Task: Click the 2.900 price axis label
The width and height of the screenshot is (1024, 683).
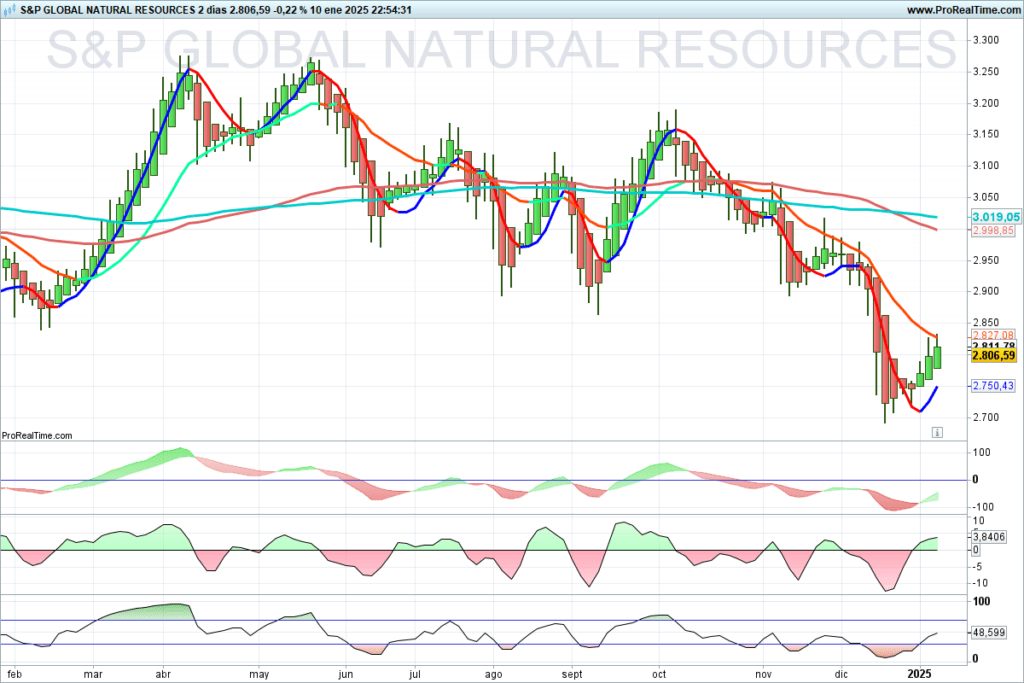Action: (x=985, y=291)
